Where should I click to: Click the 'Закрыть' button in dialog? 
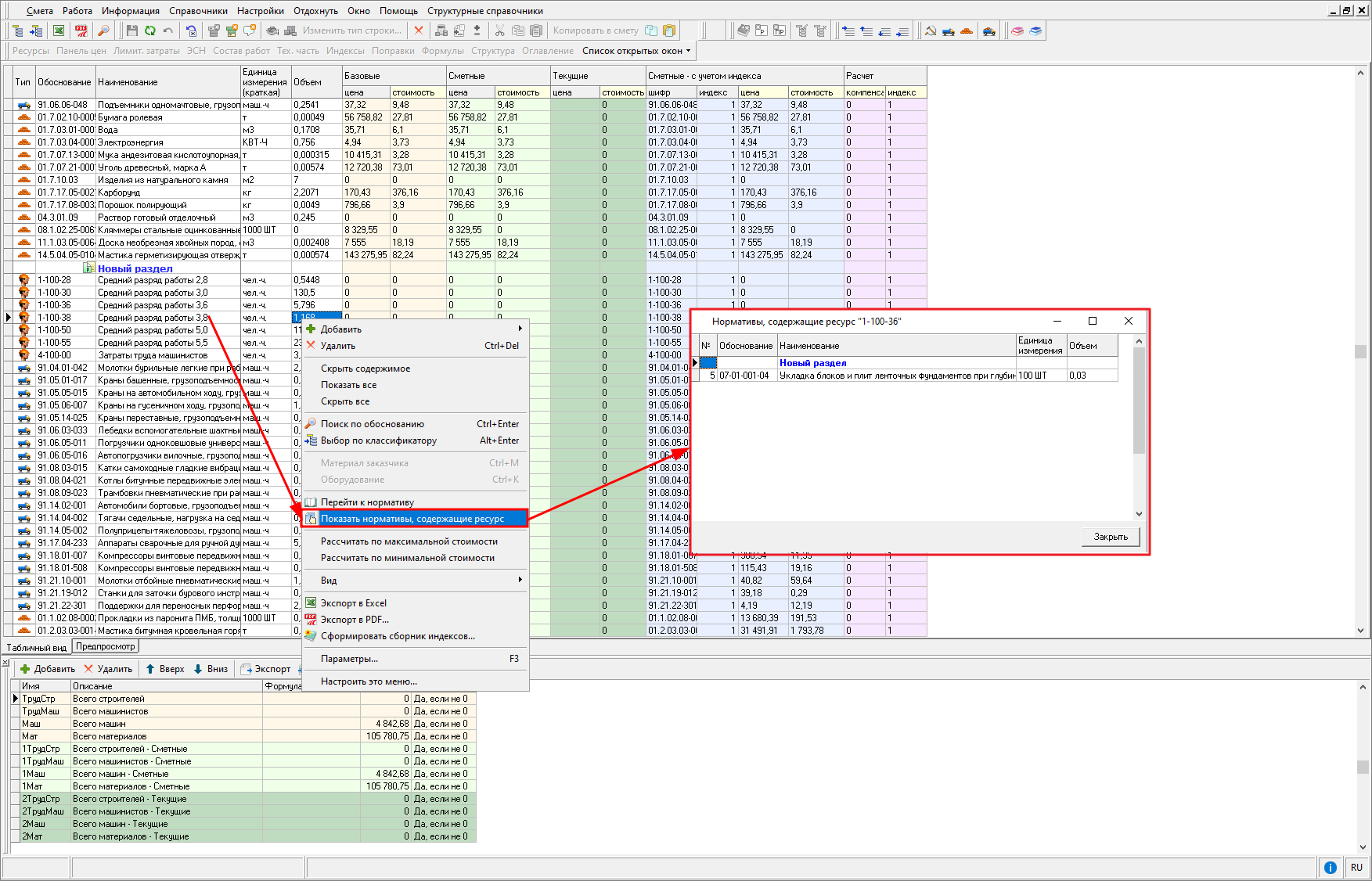1110,537
